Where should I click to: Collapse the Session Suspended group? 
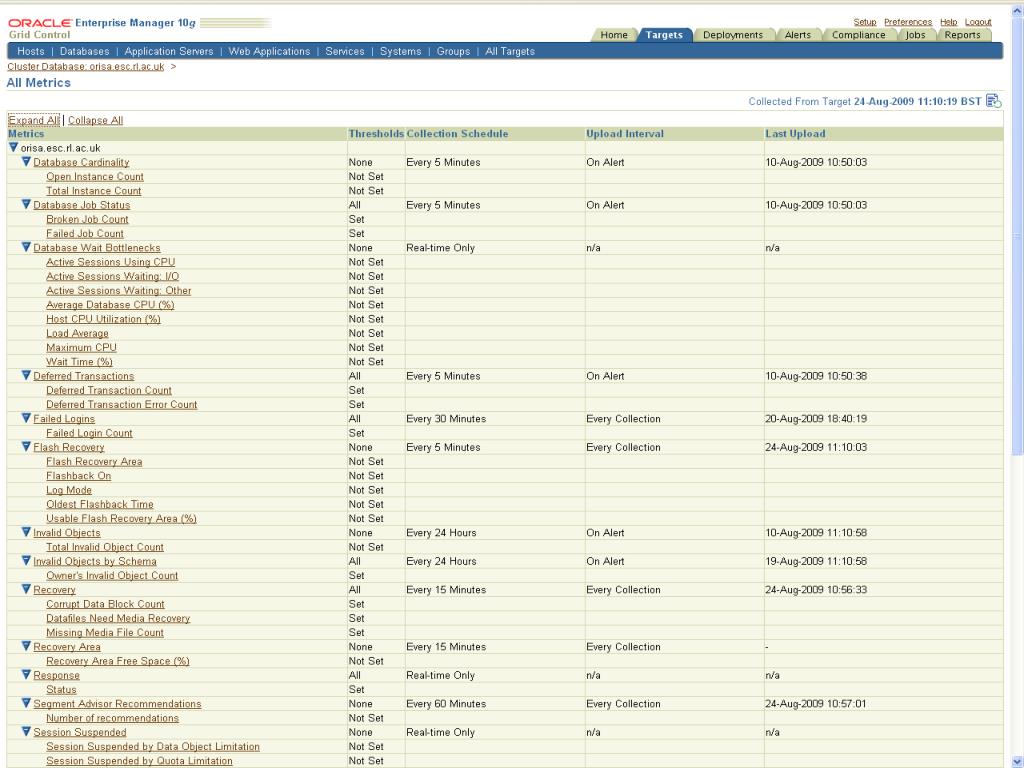tap(26, 731)
